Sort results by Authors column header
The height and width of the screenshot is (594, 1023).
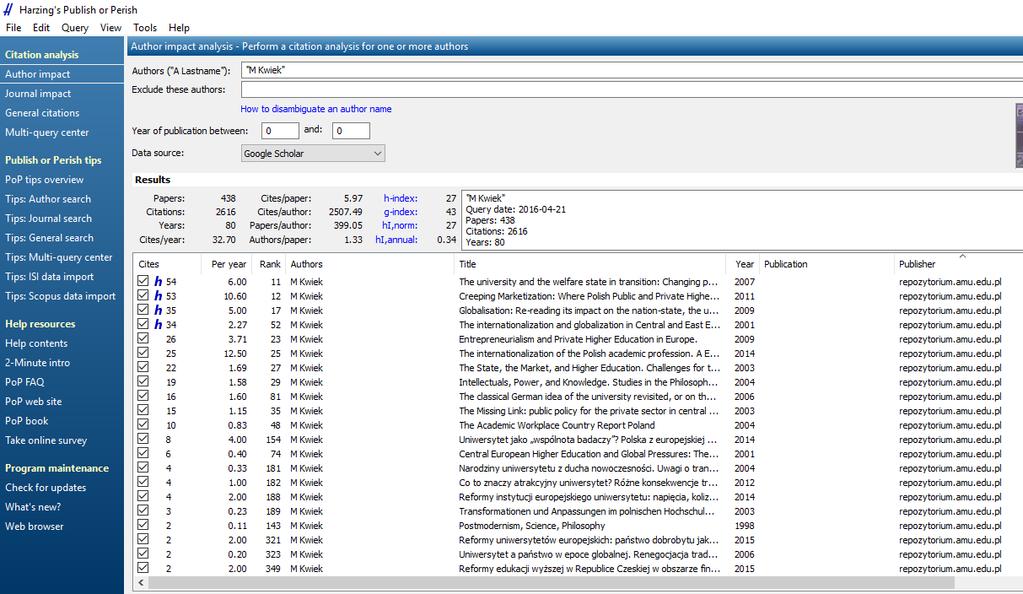[369, 264]
